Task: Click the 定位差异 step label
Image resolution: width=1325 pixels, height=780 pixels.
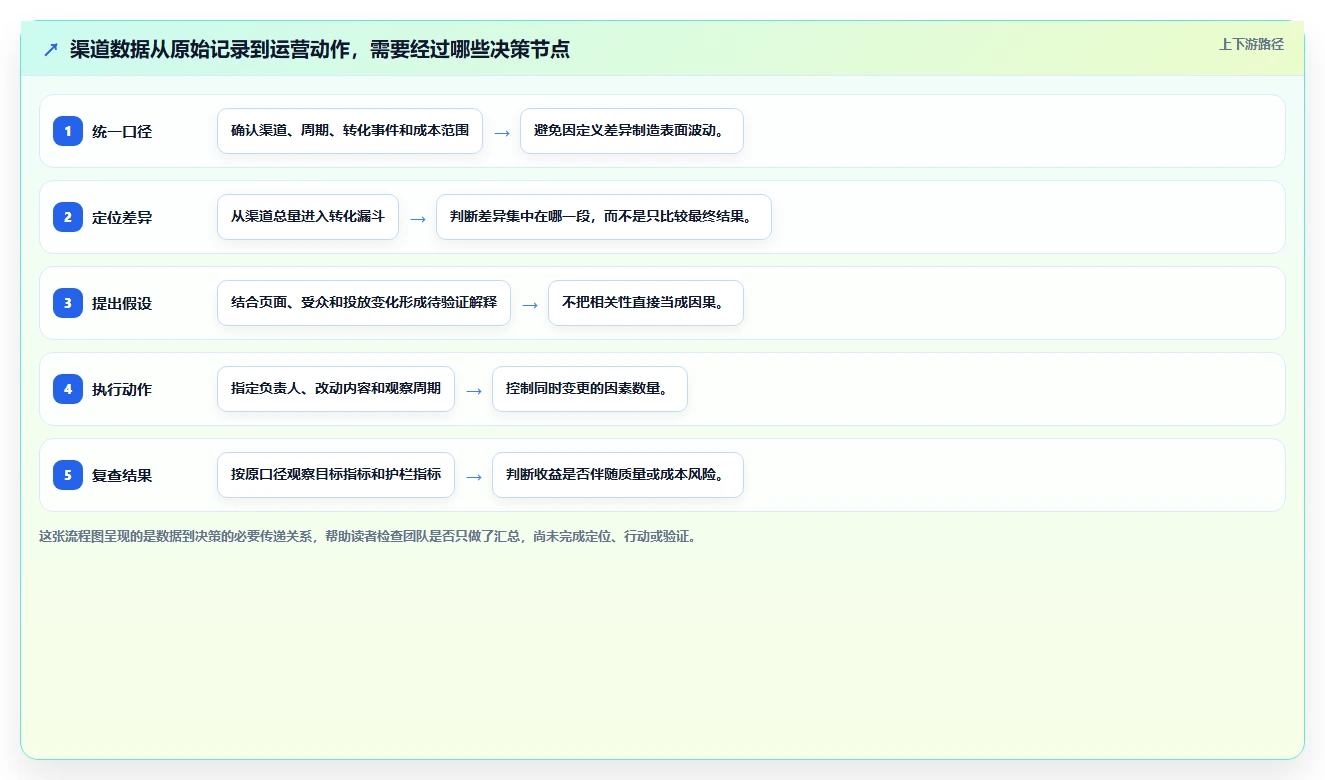Action: pos(122,217)
